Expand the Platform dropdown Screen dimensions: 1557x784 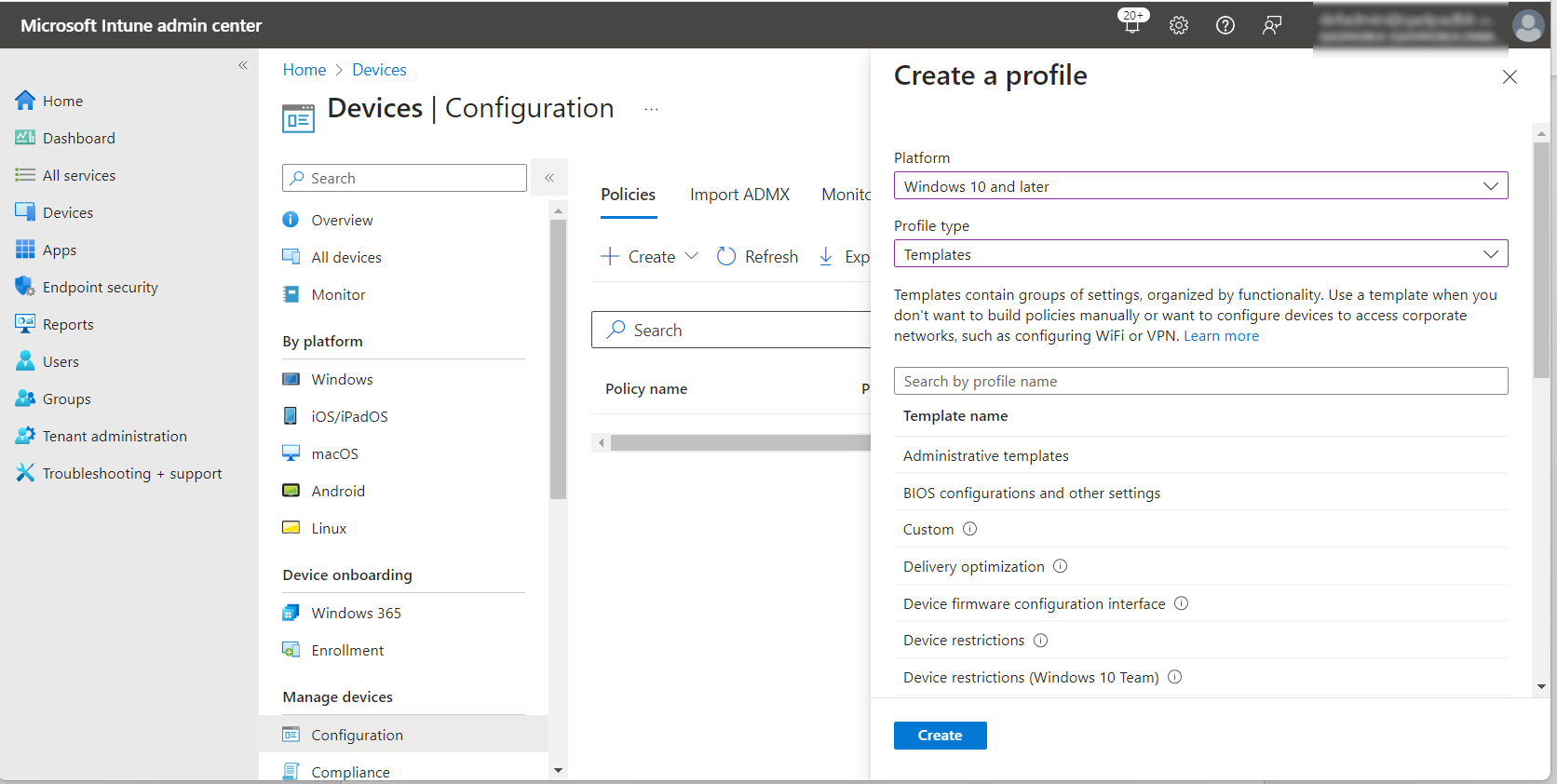pyautogui.click(x=1200, y=186)
